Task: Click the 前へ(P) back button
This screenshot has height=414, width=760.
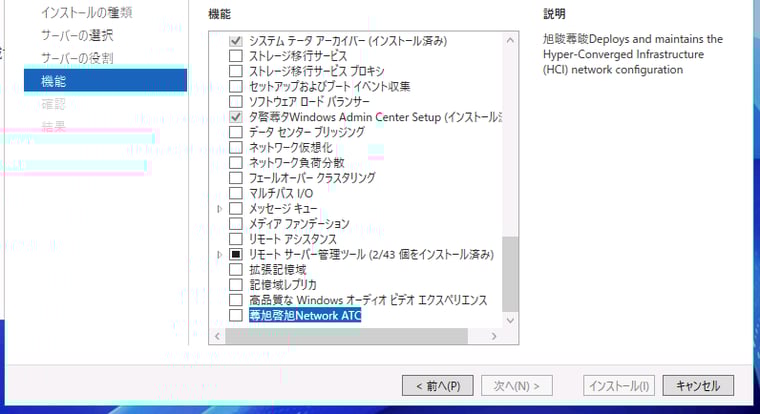Action: (x=438, y=386)
